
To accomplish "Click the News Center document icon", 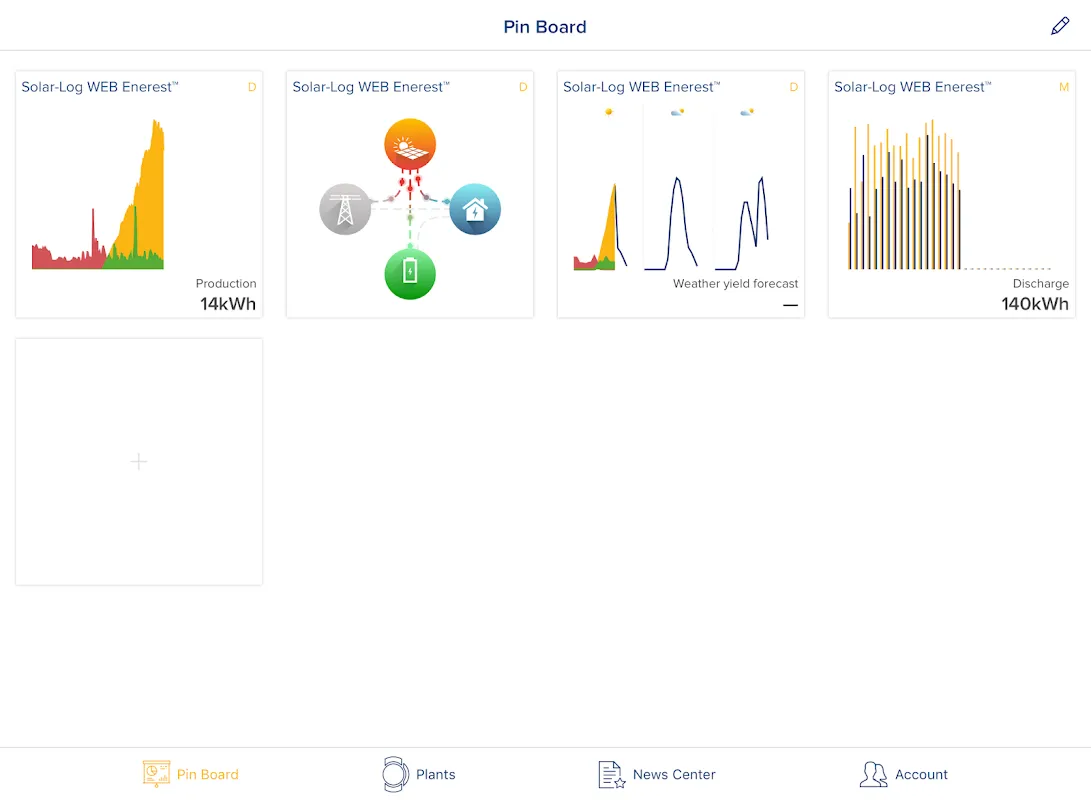I will [x=611, y=774].
